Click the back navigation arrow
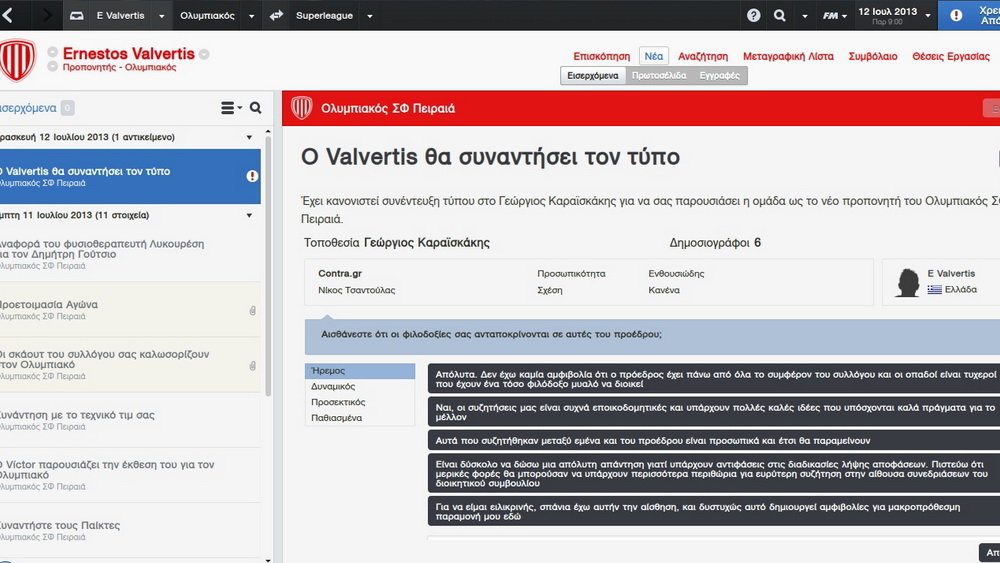1000x563 pixels. coord(9,15)
